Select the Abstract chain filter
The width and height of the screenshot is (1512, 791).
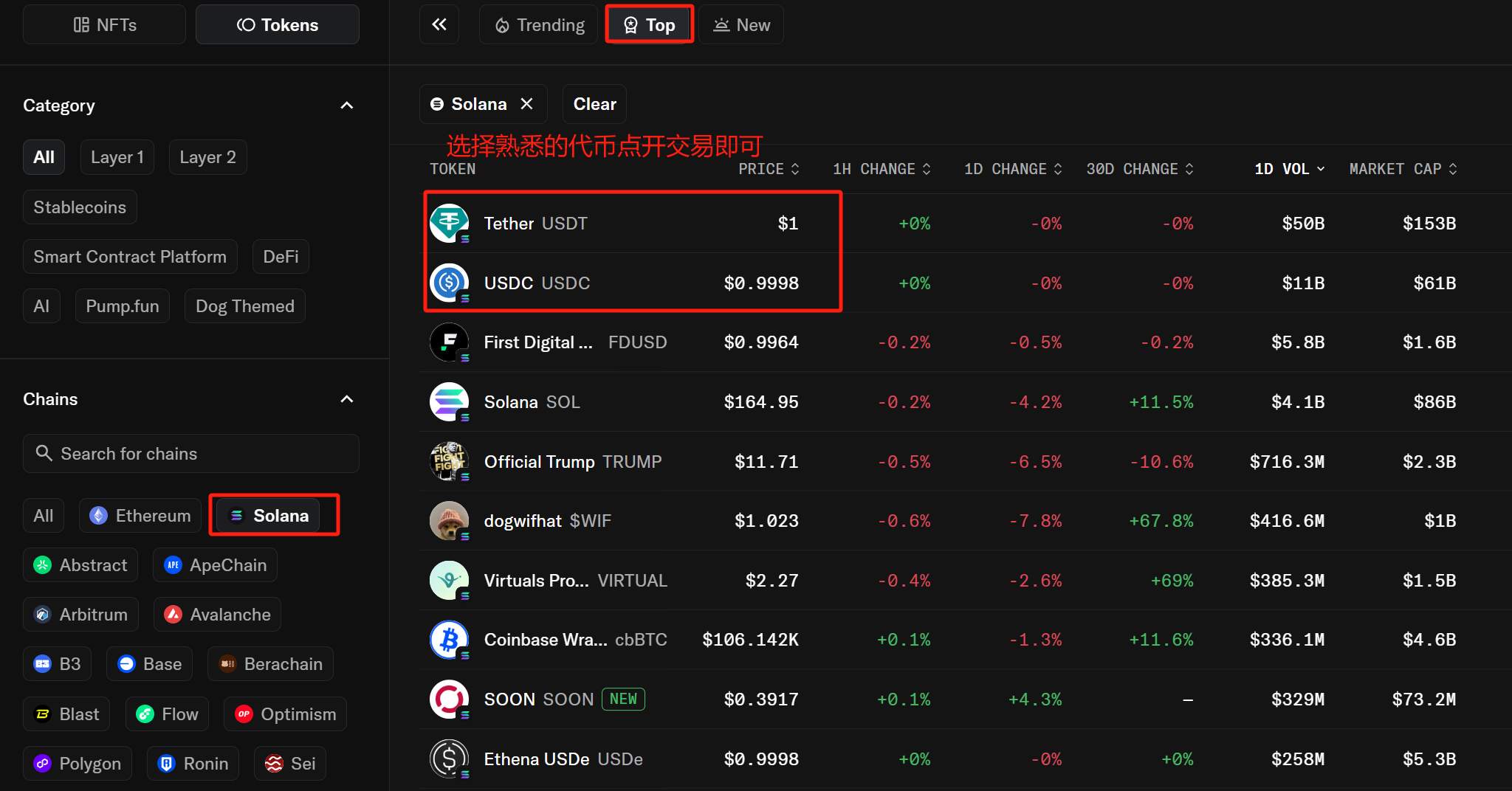pyautogui.click(x=80, y=565)
